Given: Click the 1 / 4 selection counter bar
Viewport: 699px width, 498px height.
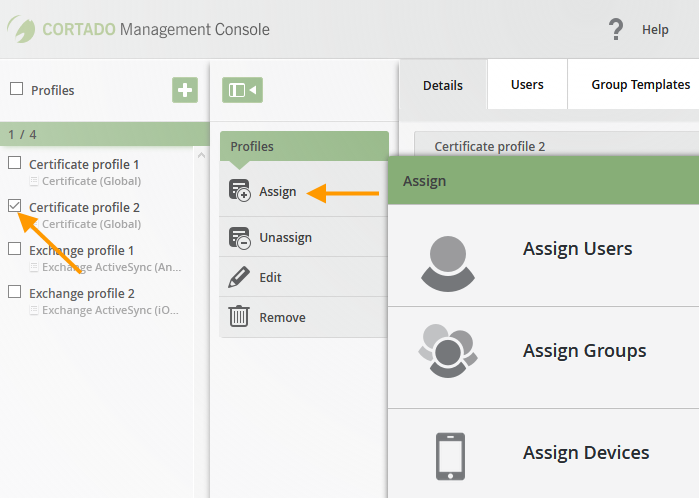Looking at the screenshot, I should [104, 134].
